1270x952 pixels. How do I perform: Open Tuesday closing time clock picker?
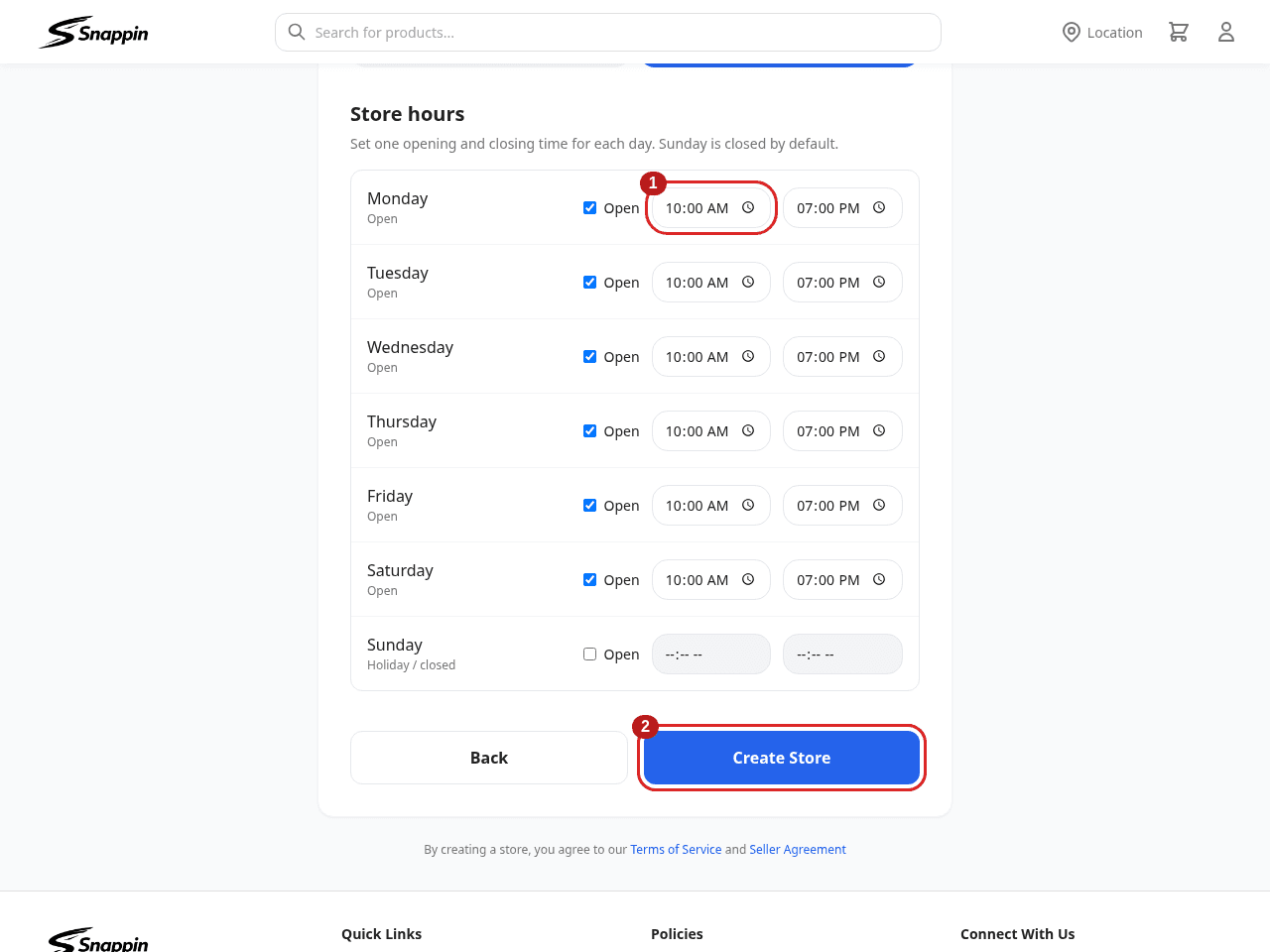[879, 282]
